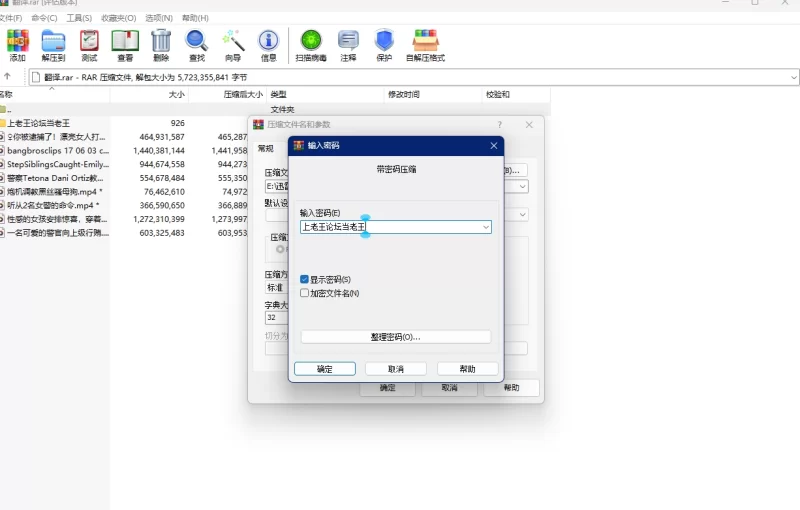
Task: Click the Add (添加) toolbar icon
Action: tap(17, 44)
